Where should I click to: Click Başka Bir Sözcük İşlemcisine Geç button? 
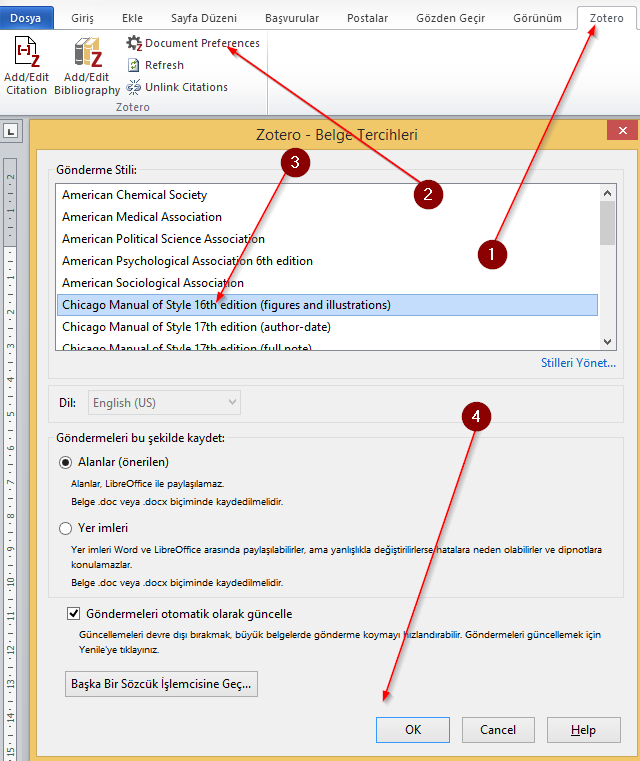click(161, 684)
